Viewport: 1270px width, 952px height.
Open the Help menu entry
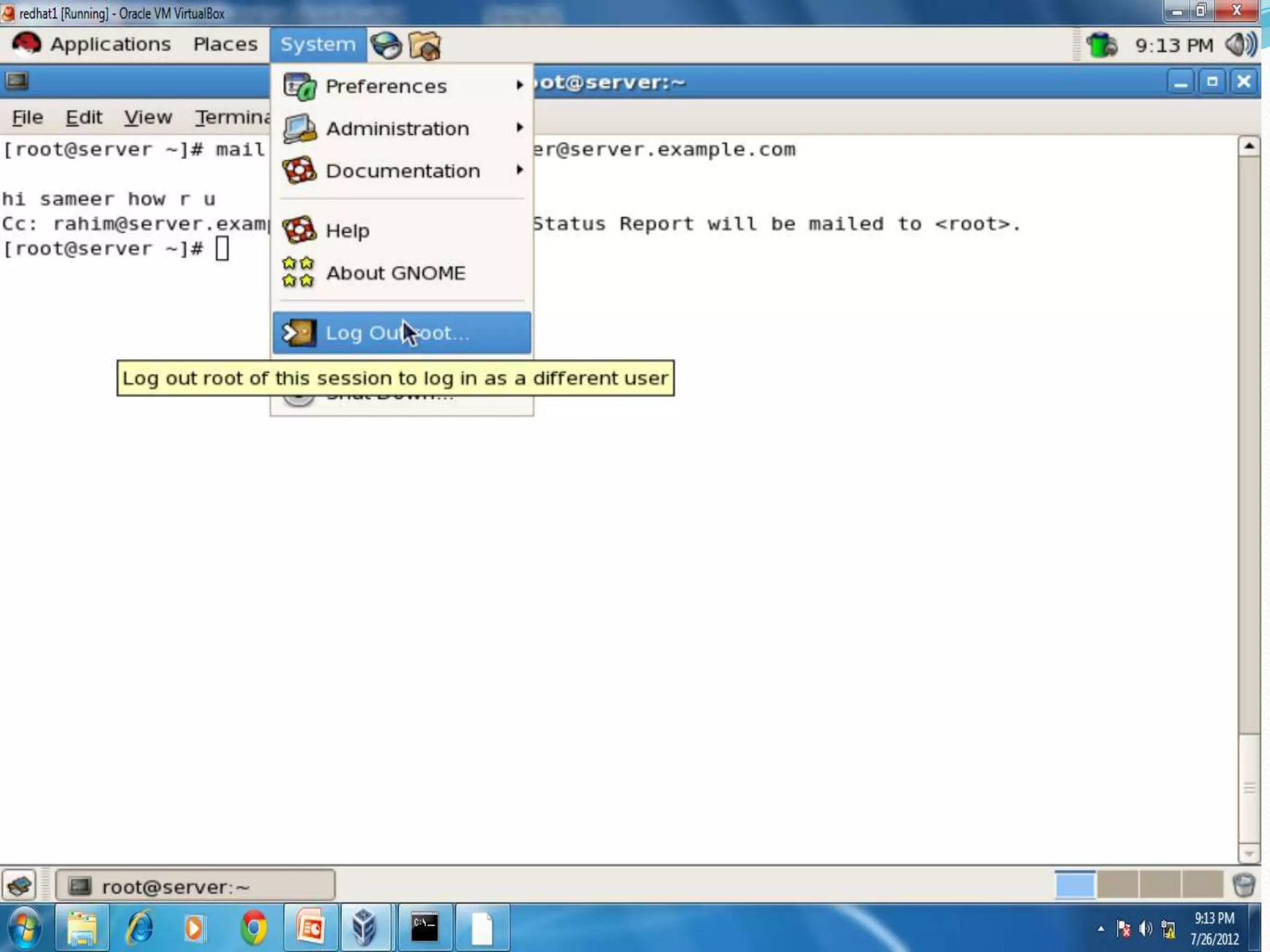tap(347, 231)
